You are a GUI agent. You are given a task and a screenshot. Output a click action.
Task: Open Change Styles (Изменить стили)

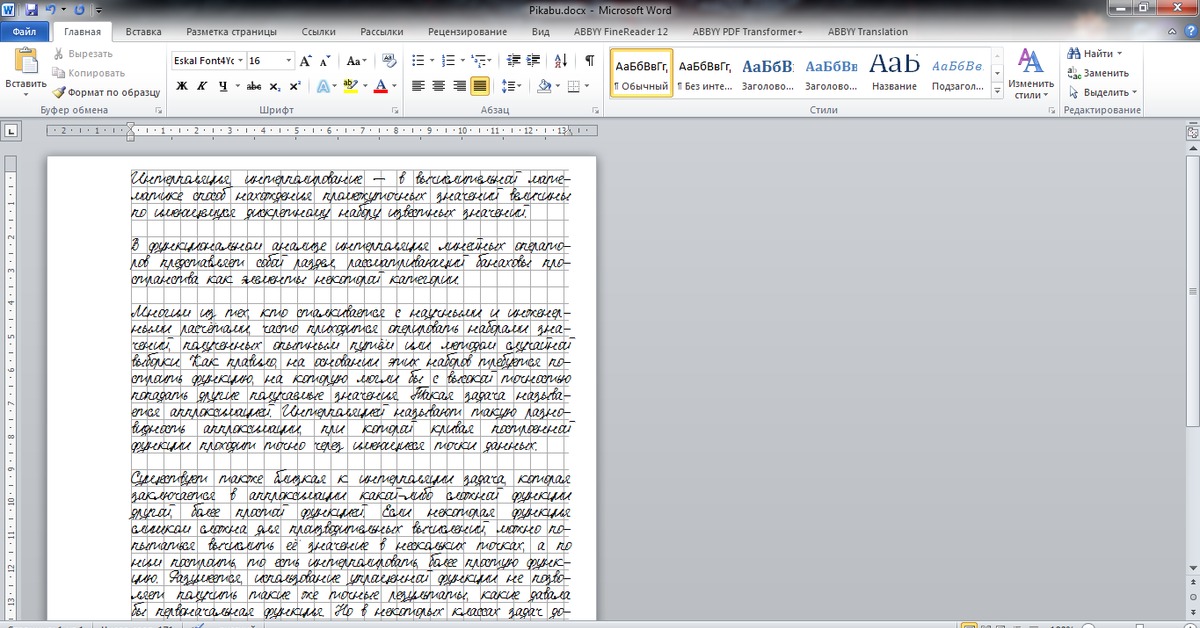tap(1030, 73)
